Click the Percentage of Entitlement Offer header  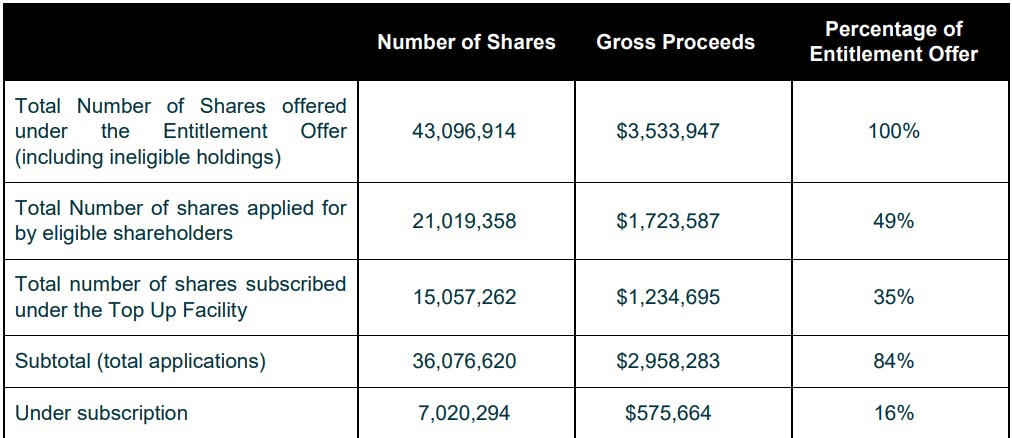pyautogui.click(x=894, y=42)
